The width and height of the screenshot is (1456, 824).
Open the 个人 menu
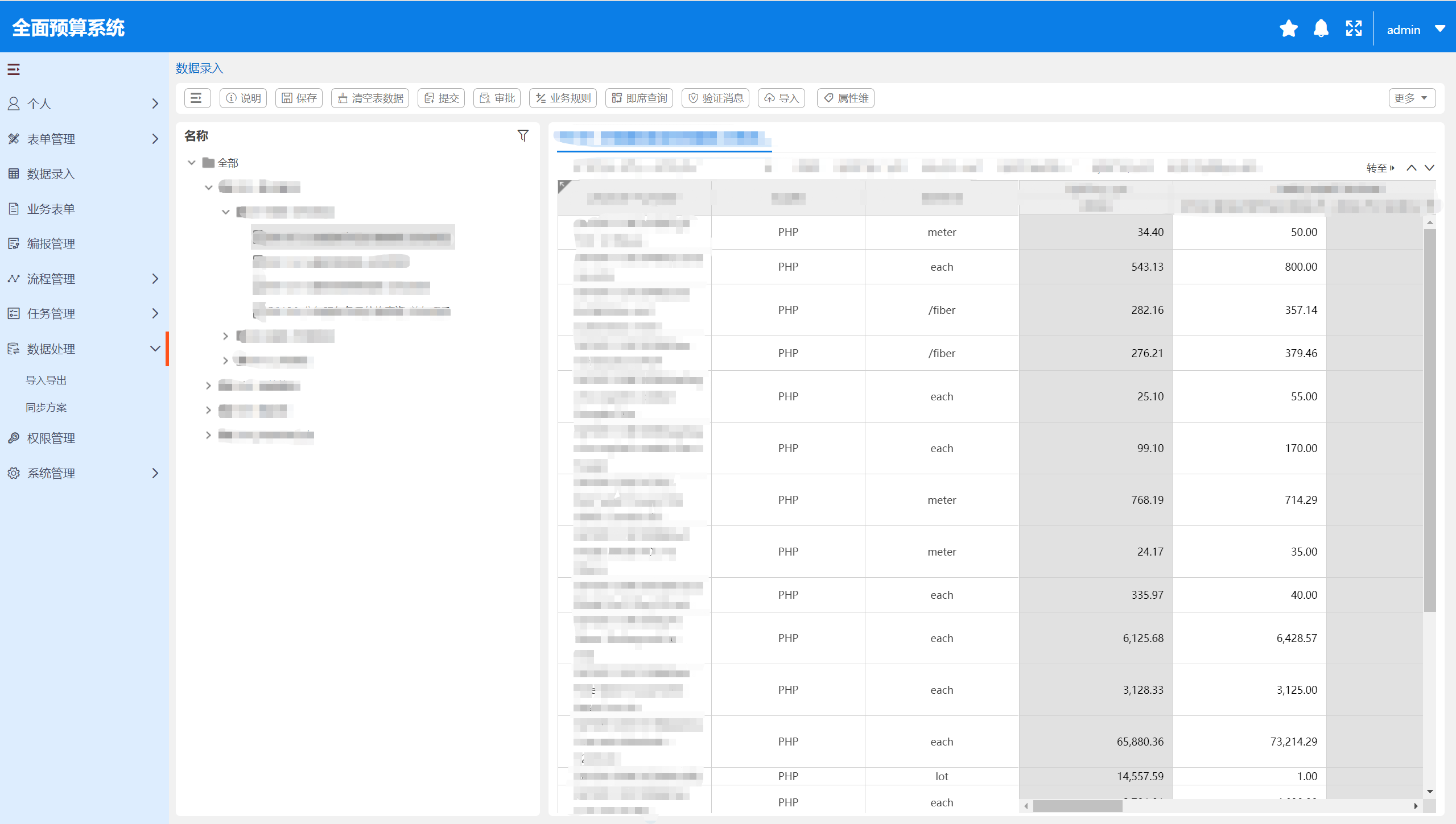(x=84, y=103)
